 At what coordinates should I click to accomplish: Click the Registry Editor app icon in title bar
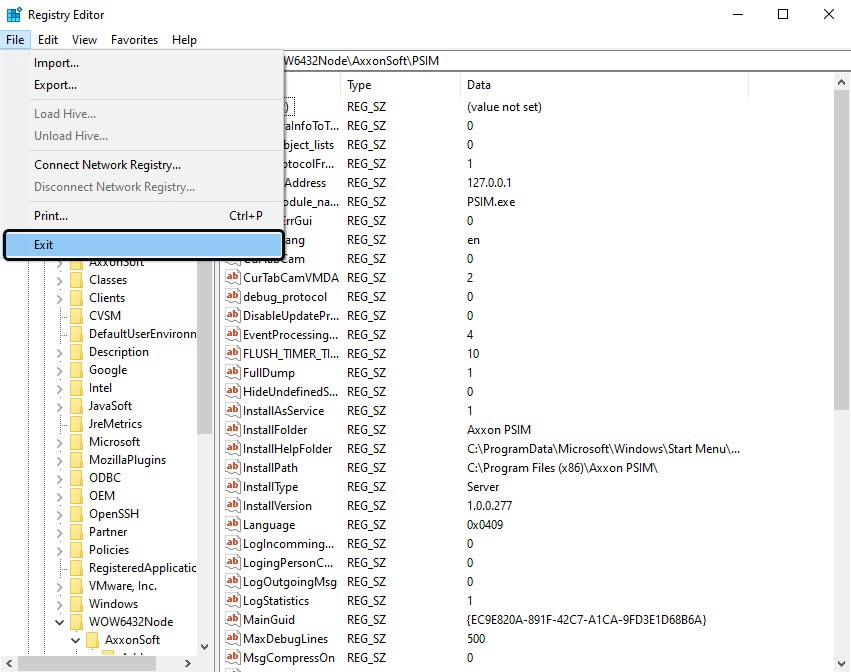[x=14, y=15]
